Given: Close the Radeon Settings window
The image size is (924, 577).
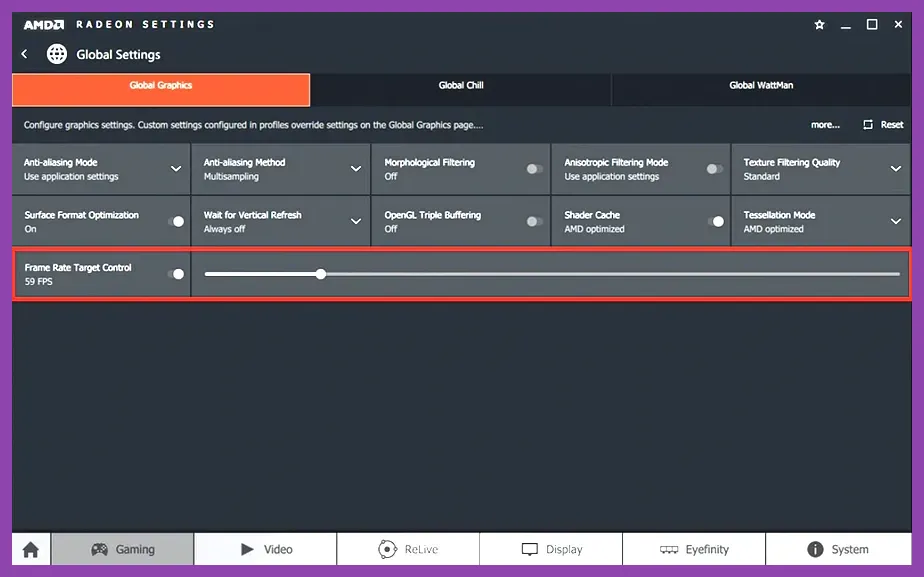Looking at the screenshot, I should [898, 24].
